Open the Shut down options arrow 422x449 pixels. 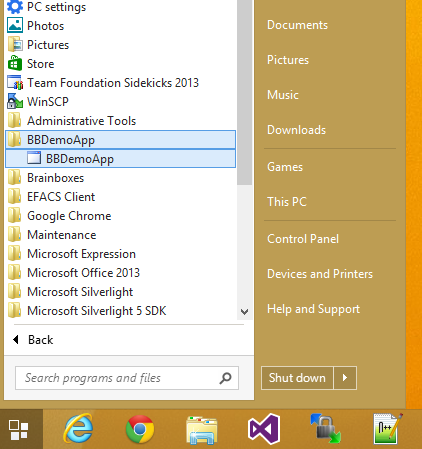point(345,378)
